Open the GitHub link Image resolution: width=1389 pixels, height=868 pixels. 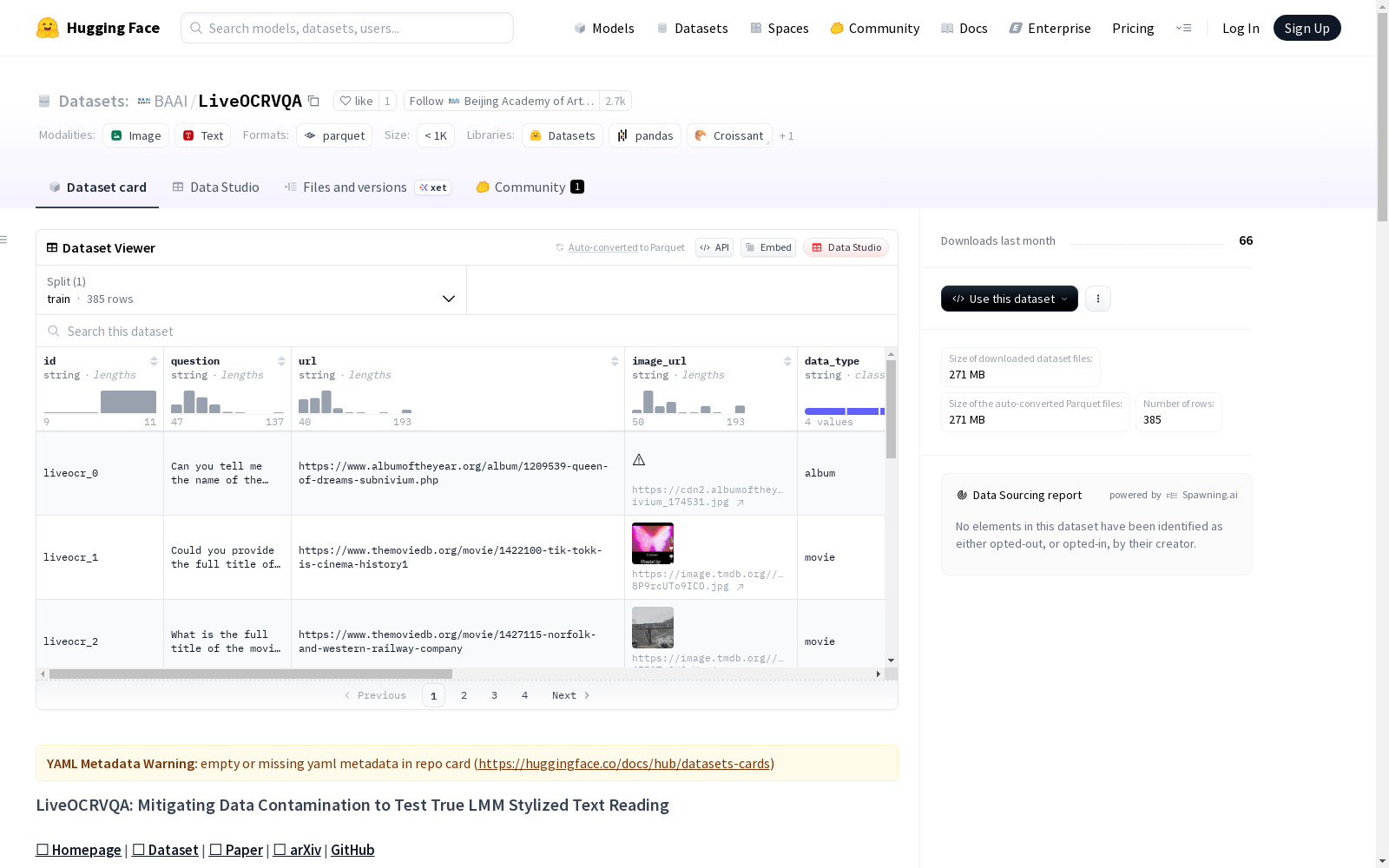[352, 850]
